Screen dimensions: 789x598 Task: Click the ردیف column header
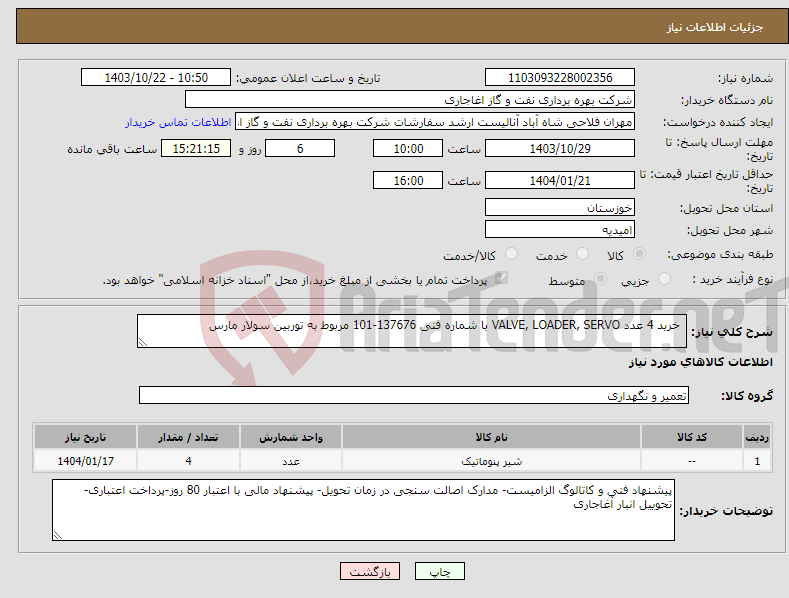click(757, 437)
